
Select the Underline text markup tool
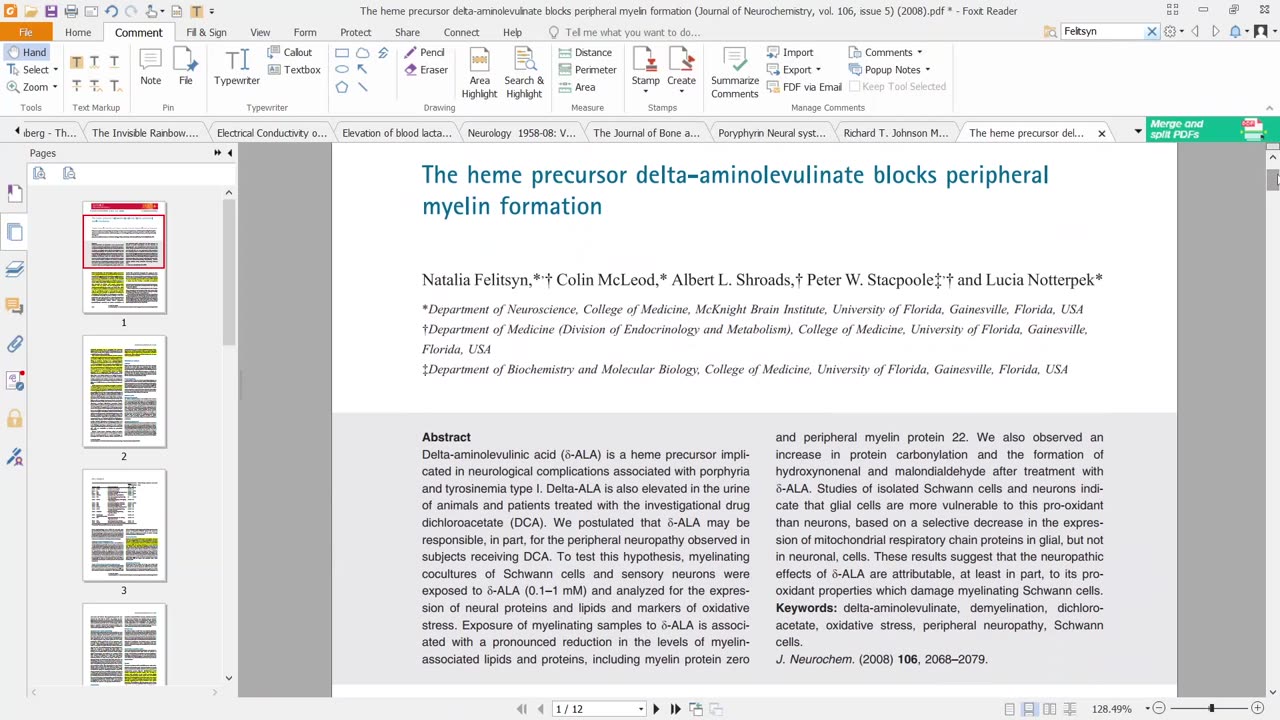[114, 62]
